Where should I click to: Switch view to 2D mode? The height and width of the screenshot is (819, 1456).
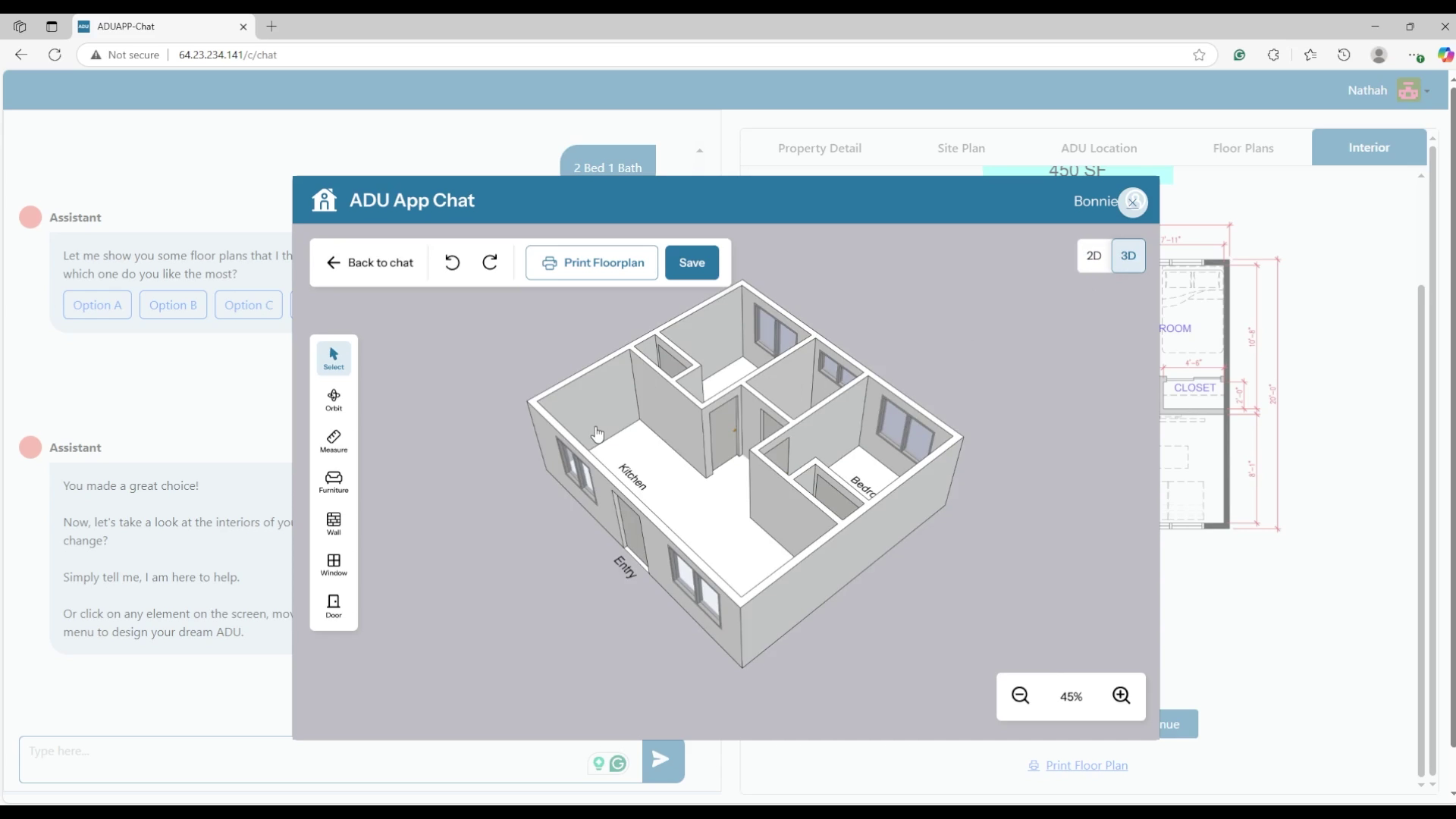pos(1094,256)
